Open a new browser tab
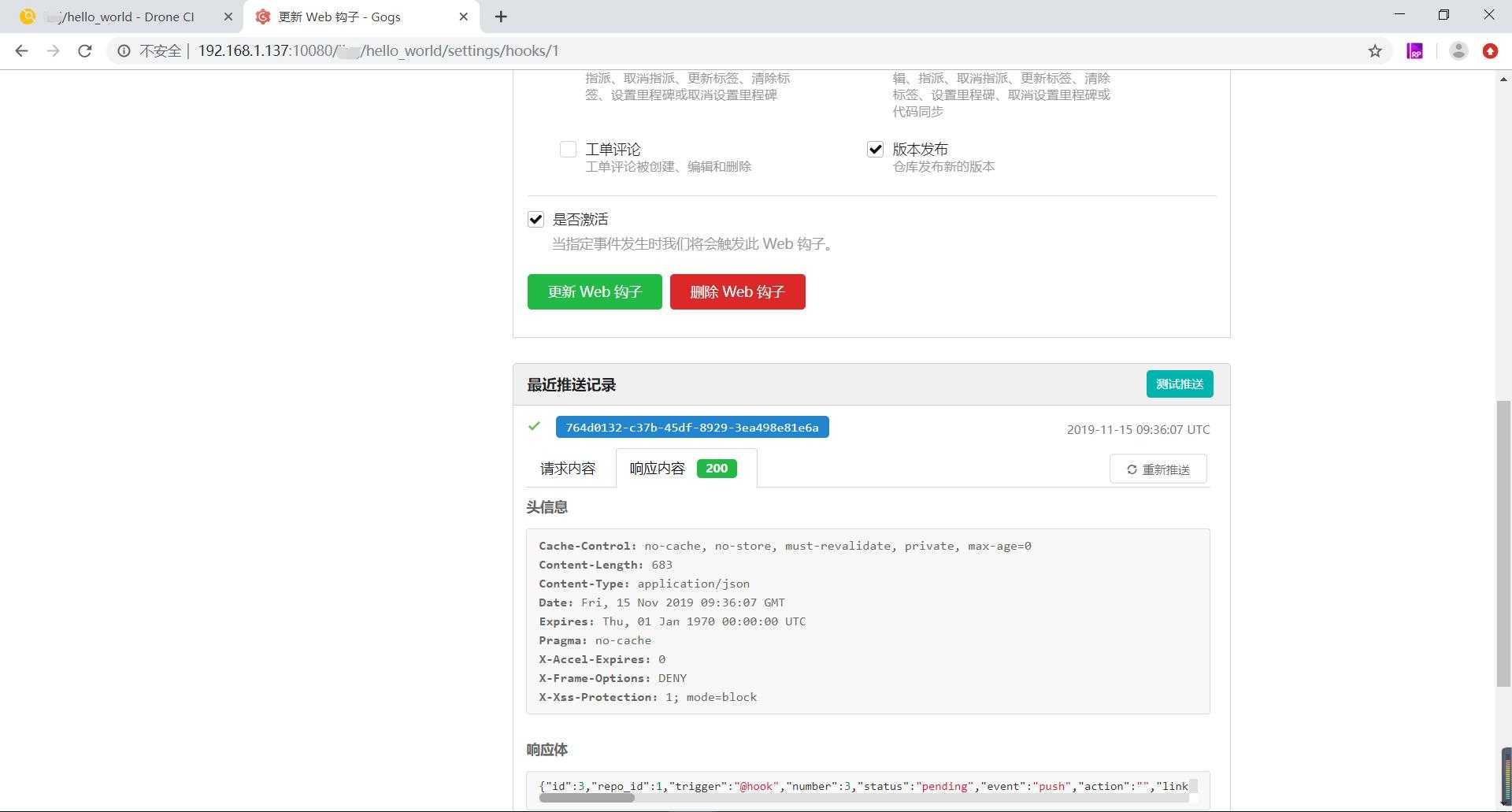 [501, 17]
